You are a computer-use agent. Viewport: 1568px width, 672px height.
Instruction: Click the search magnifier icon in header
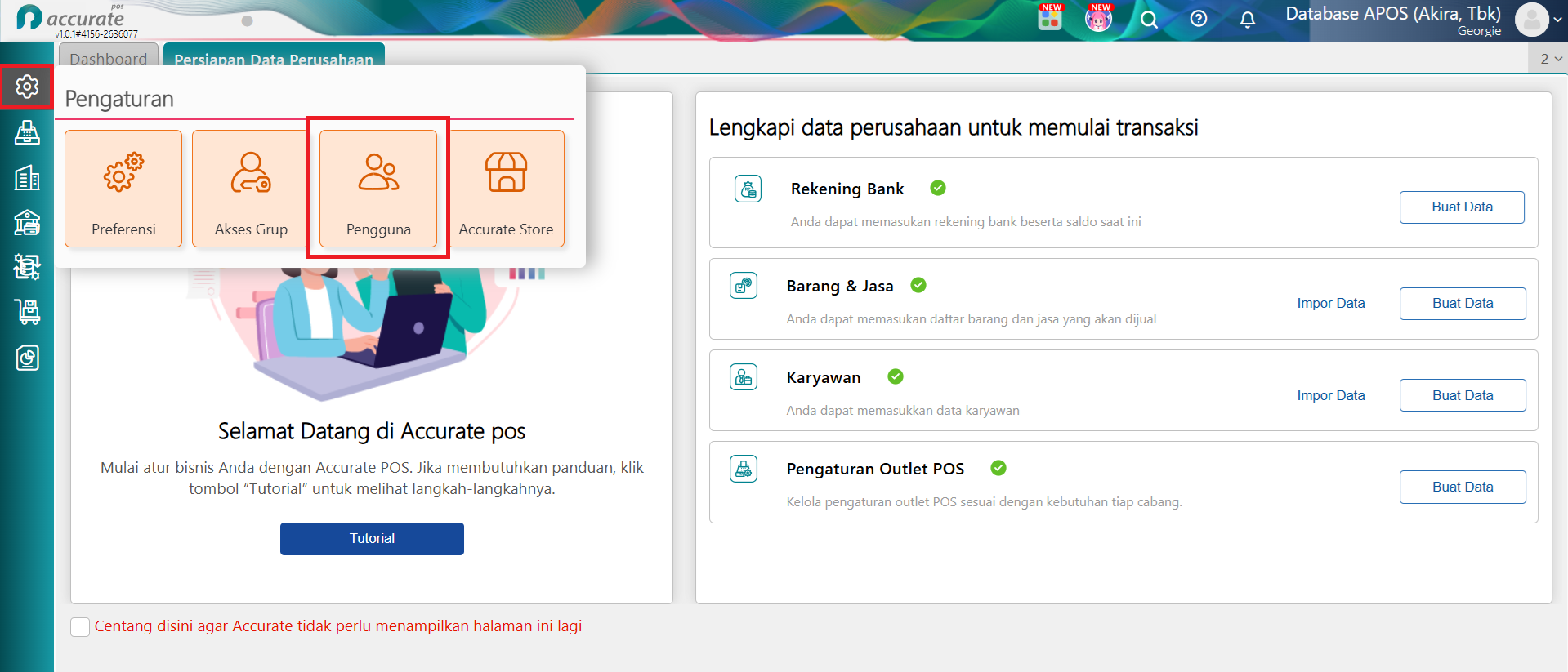click(x=1149, y=19)
